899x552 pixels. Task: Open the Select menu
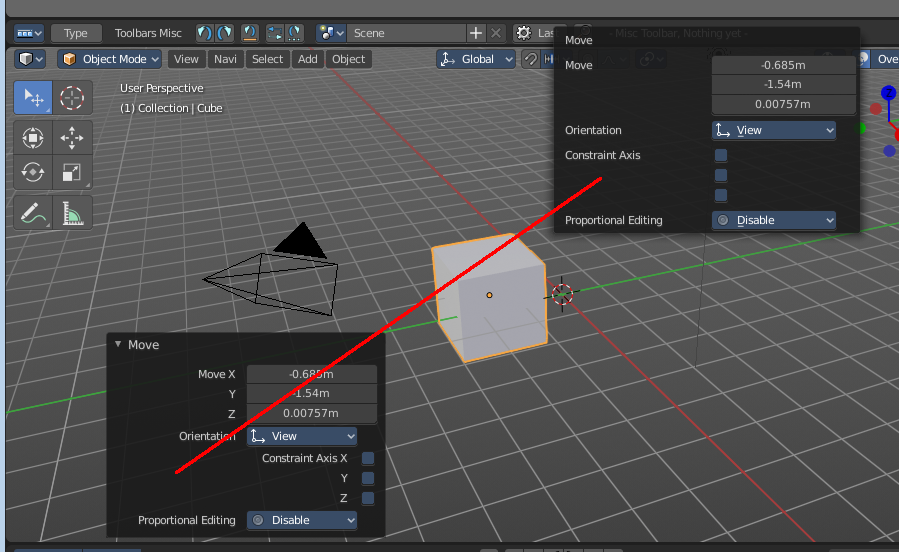(268, 59)
